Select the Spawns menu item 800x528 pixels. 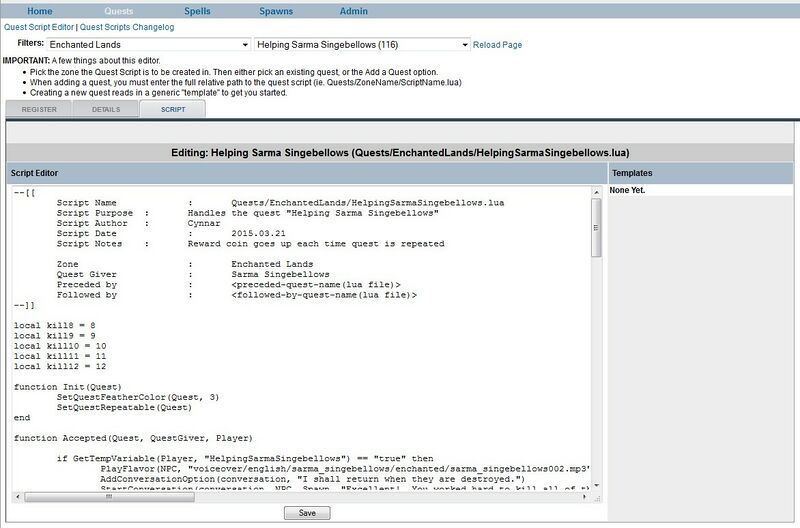click(276, 11)
